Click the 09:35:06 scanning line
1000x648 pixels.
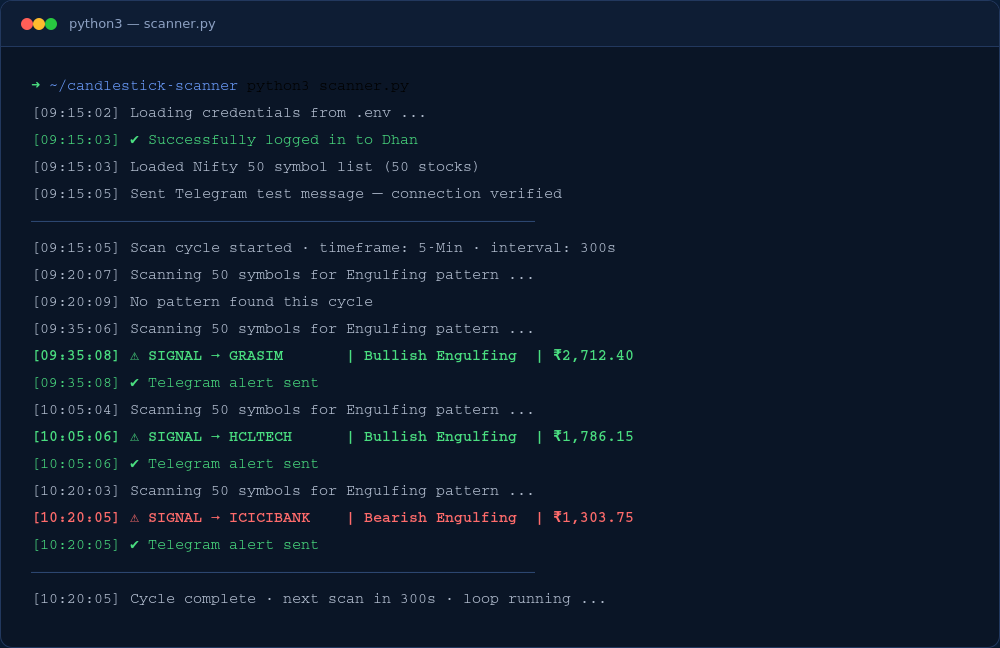pyautogui.click(x=283, y=328)
